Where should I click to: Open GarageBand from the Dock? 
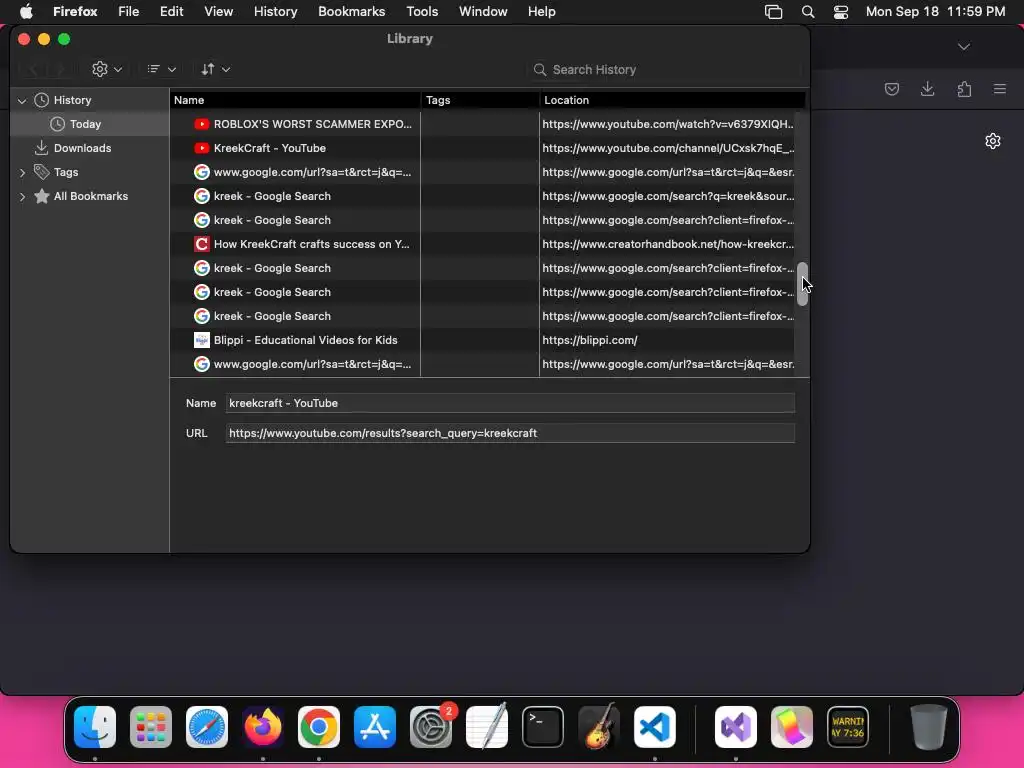[x=599, y=726]
